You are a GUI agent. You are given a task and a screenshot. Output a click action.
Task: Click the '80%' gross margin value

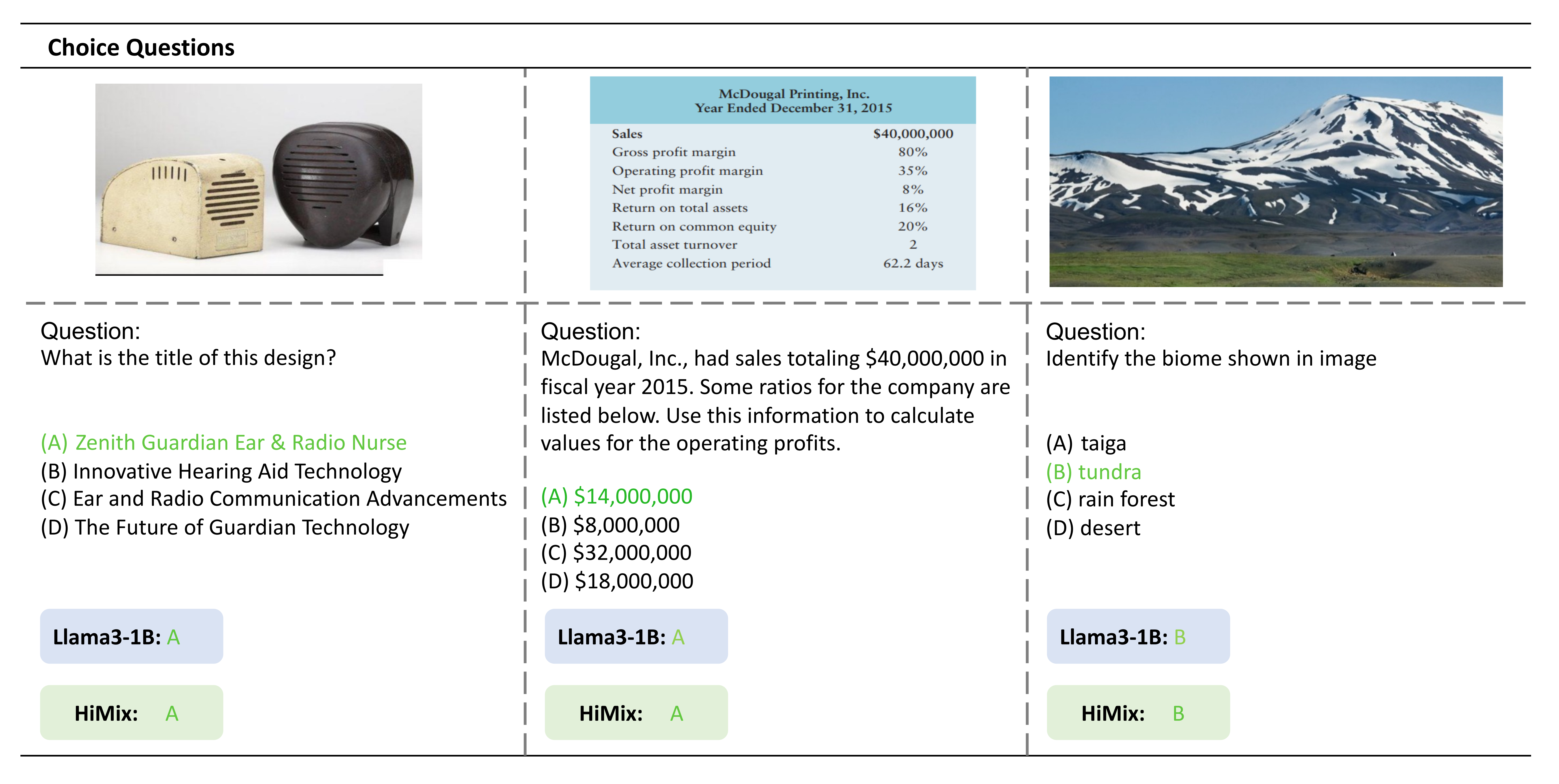[x=913, y=153]
